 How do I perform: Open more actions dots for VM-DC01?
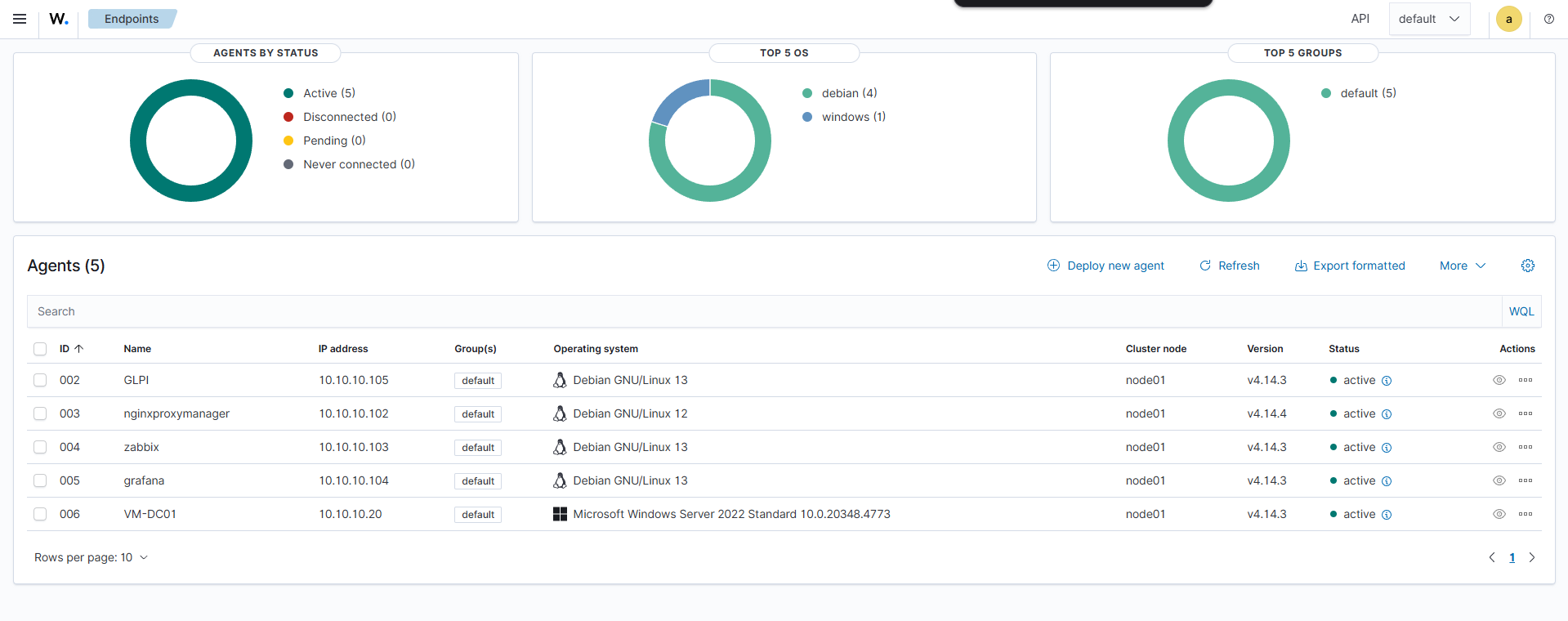pos(1526,514)
